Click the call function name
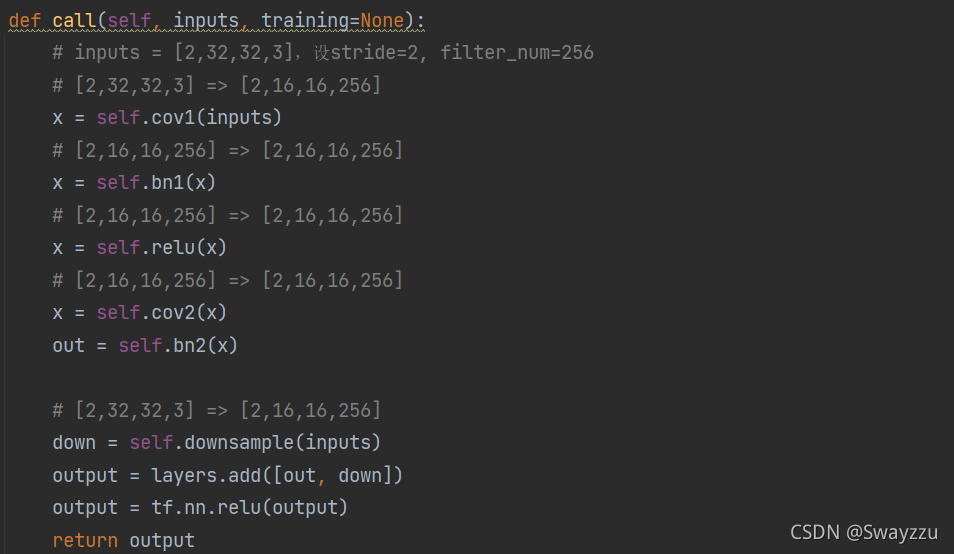 [74, 21]
